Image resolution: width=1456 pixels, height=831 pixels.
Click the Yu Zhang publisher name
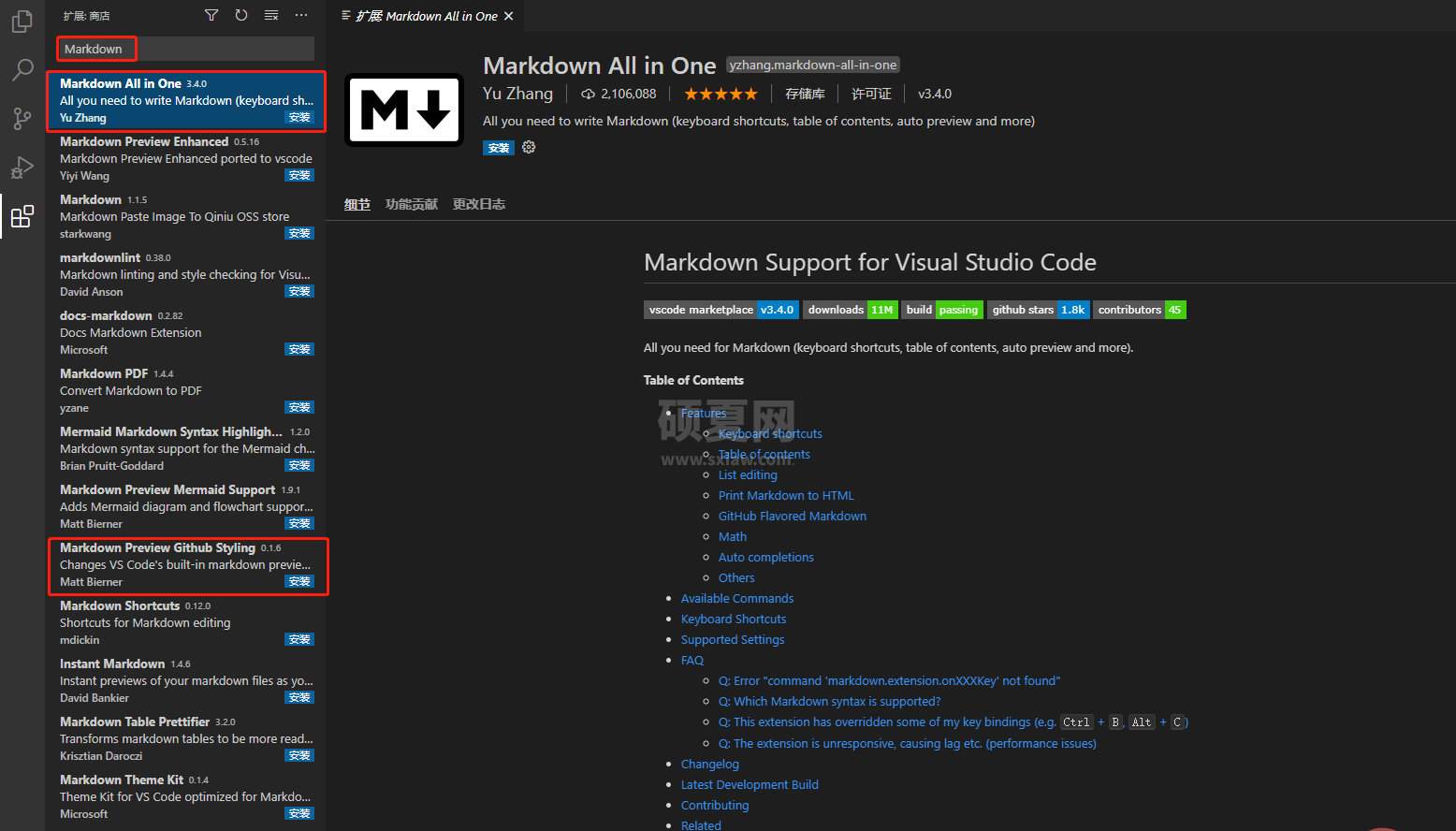(x=517, y=94)
